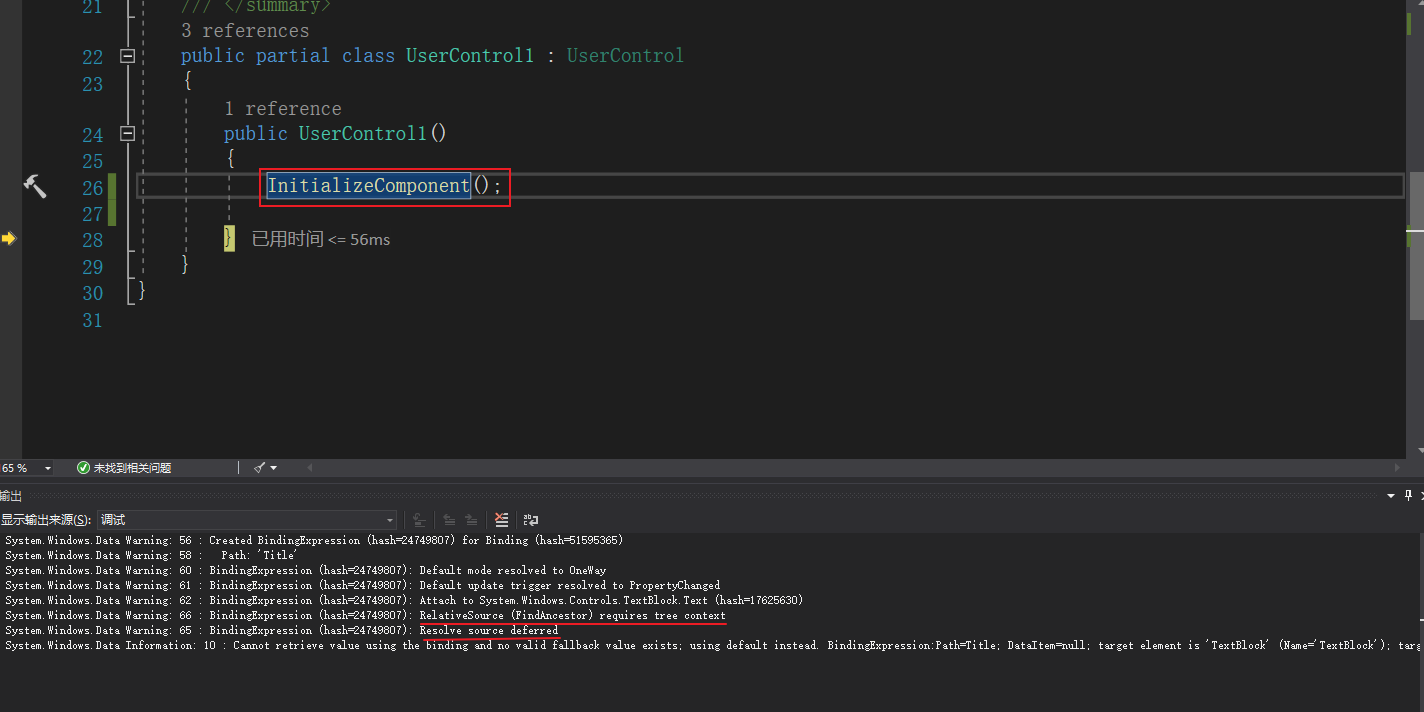Click the editor's vertical scrollbar
The image size is (1424, 712).
pyautogui.click(x=1416, y=200)
